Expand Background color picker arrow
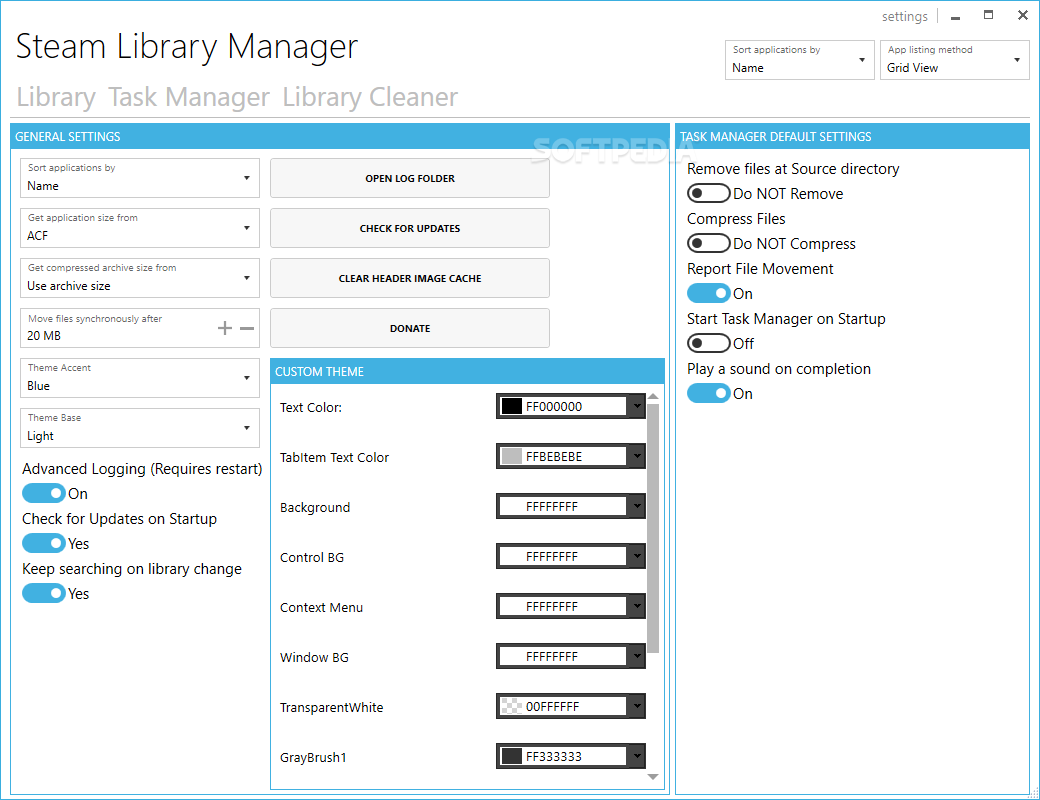This screenshot has height=800, width=1040. (637, 506)
